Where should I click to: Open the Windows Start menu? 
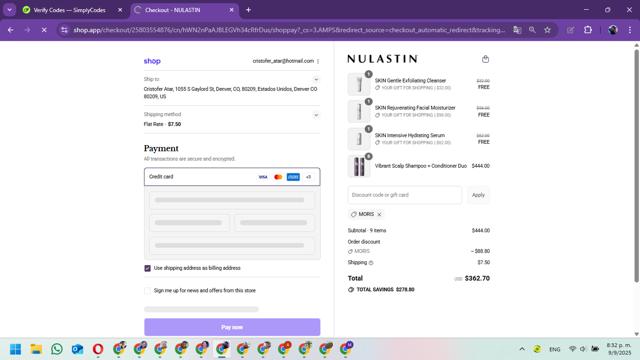pos(16,349)
